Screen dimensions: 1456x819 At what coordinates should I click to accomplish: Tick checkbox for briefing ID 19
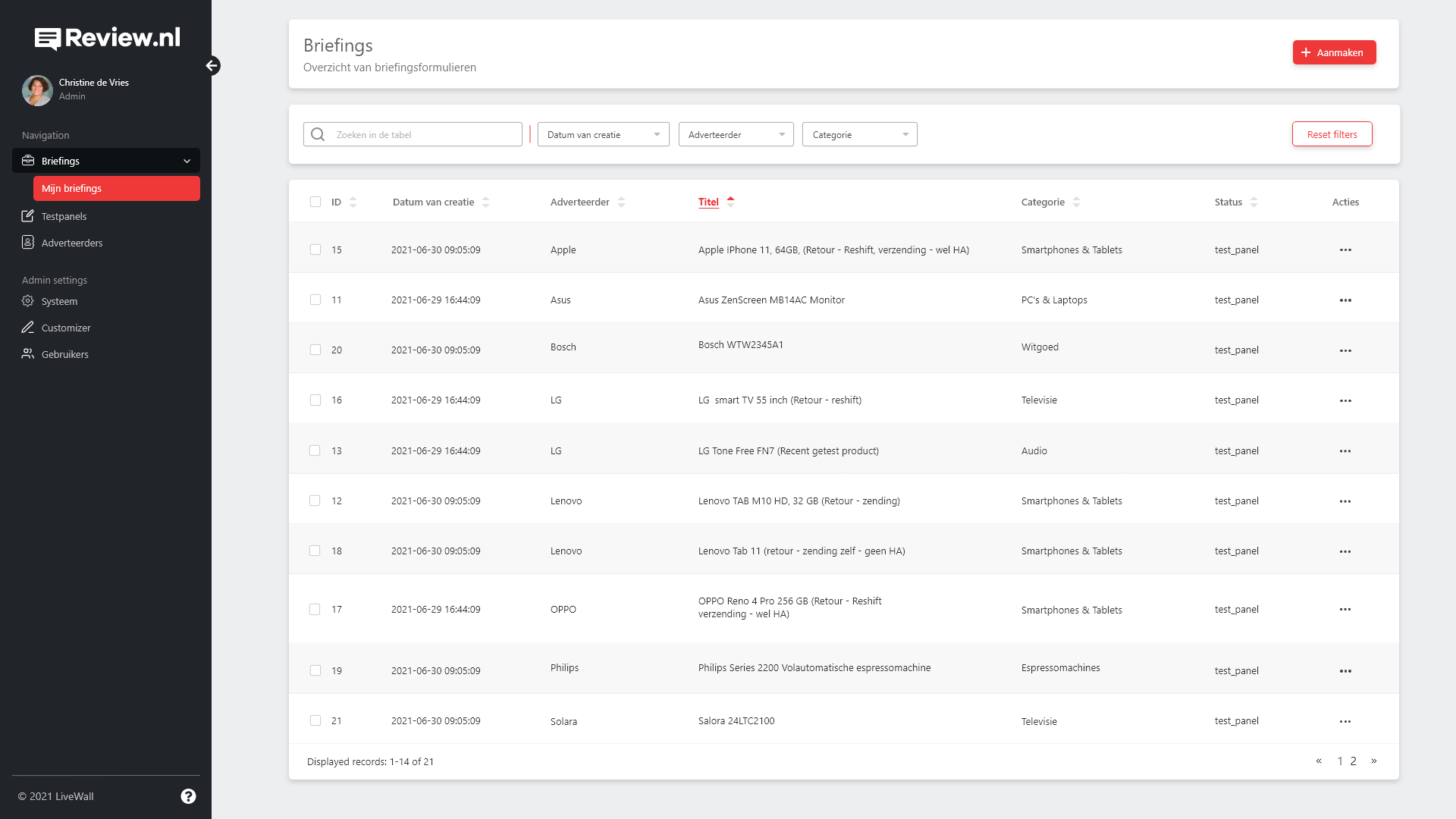[315, 670]
